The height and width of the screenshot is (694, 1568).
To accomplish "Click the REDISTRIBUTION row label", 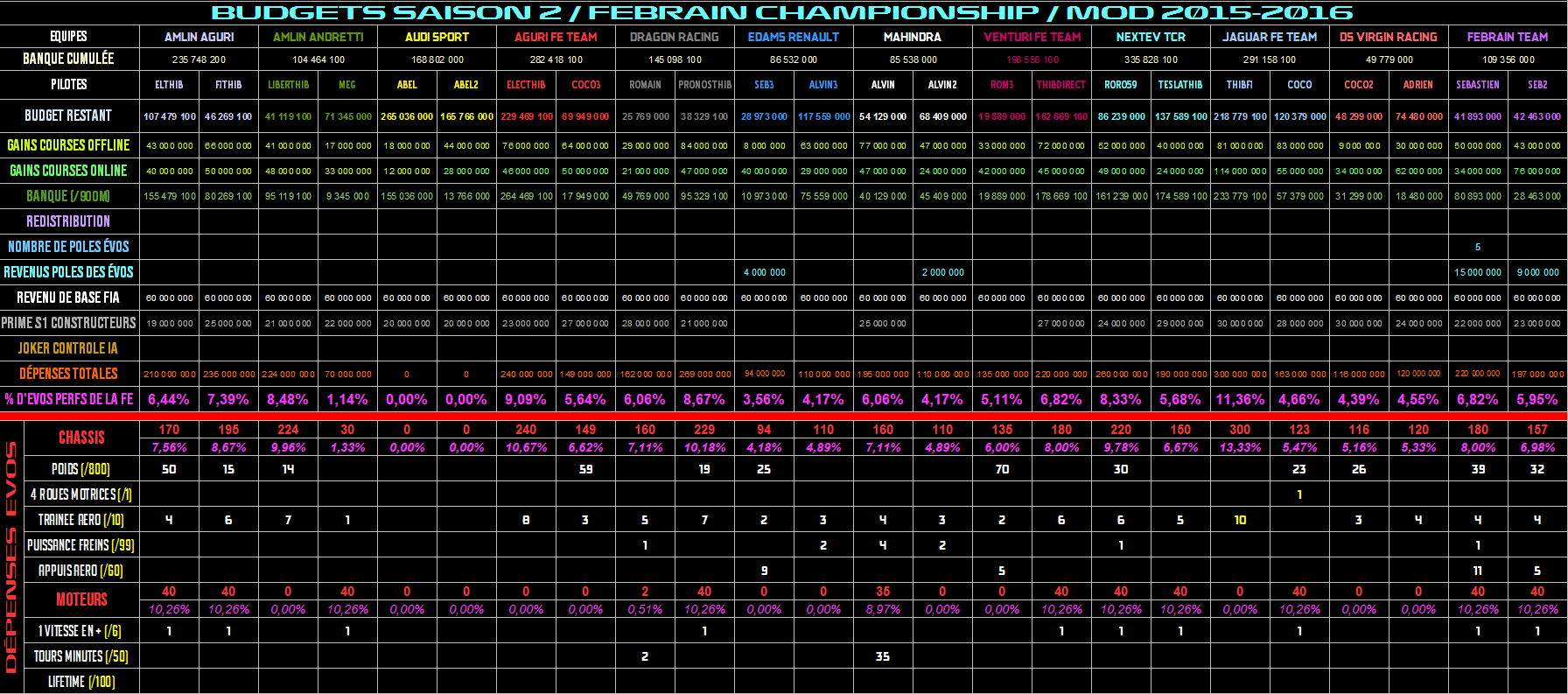I will click(68, 221).
